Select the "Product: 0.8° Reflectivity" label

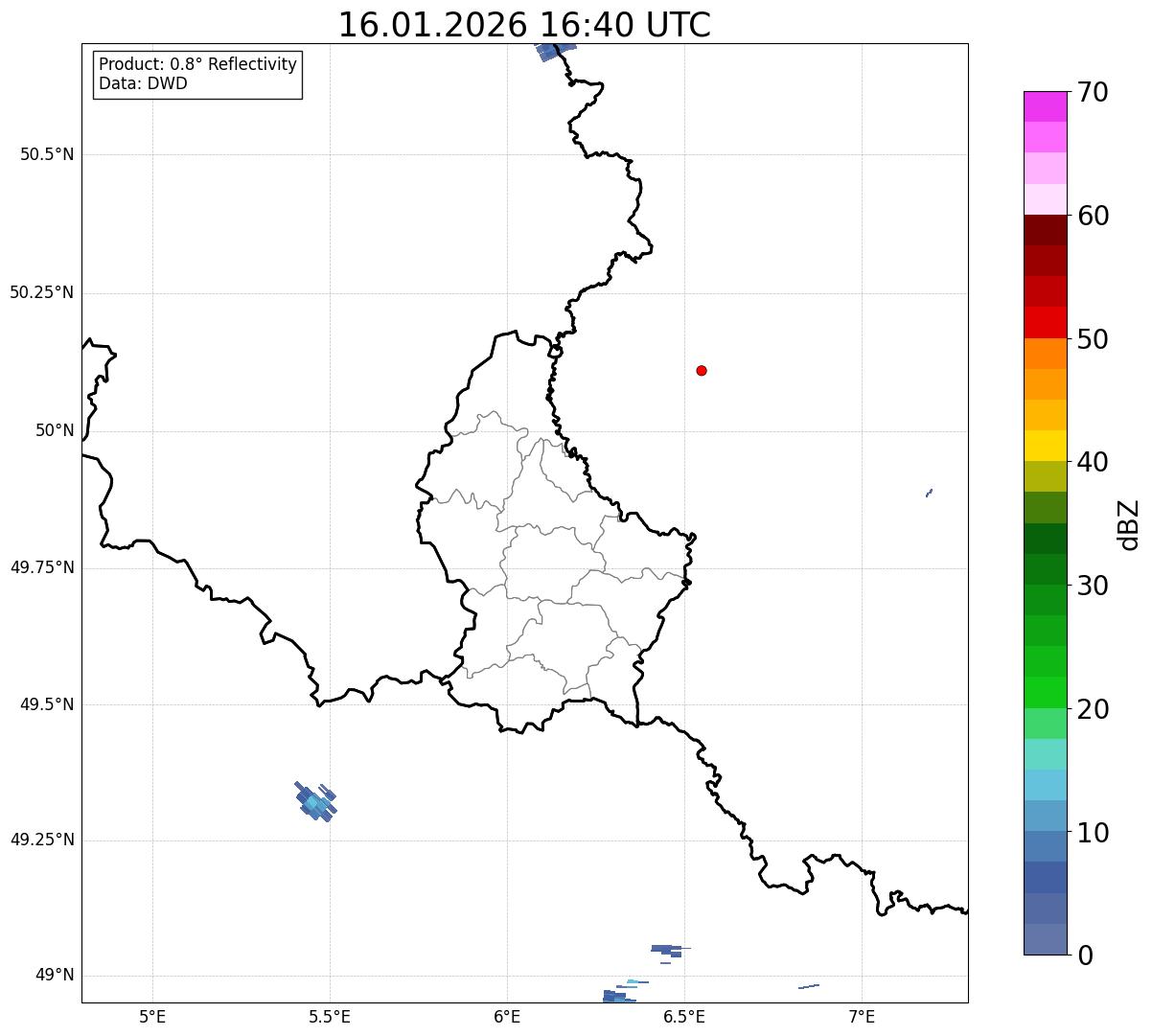pos(198,64)
